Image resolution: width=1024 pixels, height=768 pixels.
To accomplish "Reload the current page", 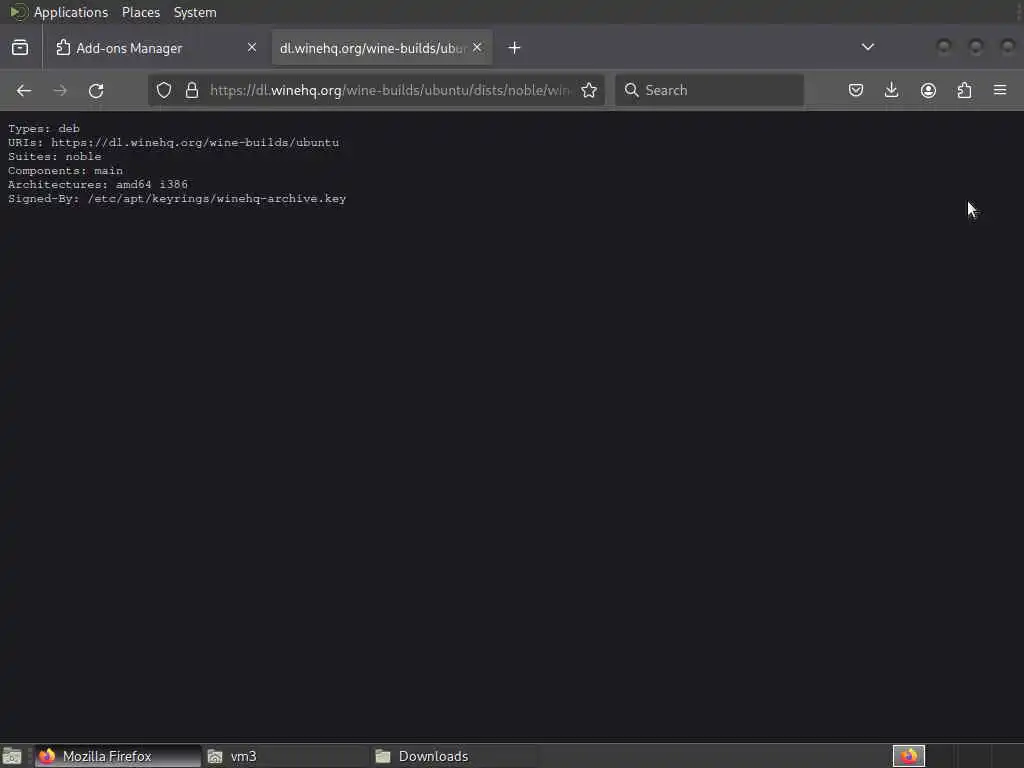I will coord(96,91).
